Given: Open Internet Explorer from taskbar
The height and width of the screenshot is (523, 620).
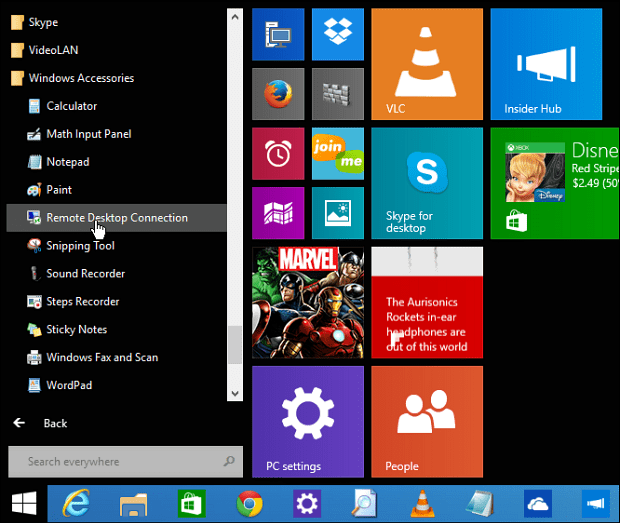Looking at the screenshot, I should pyautogui.click(x=76, y=503).
